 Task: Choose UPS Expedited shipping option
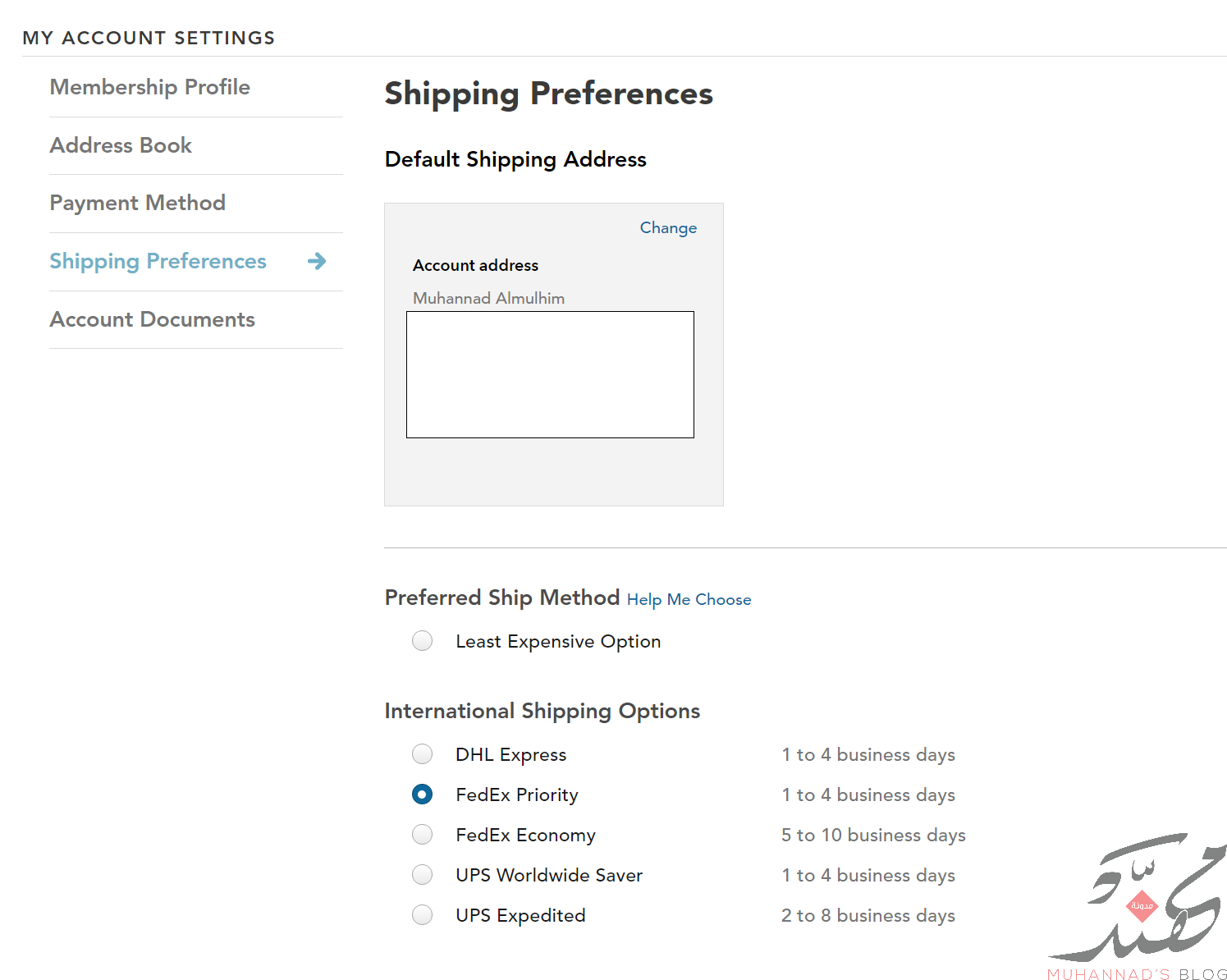[x=423, y=914]
